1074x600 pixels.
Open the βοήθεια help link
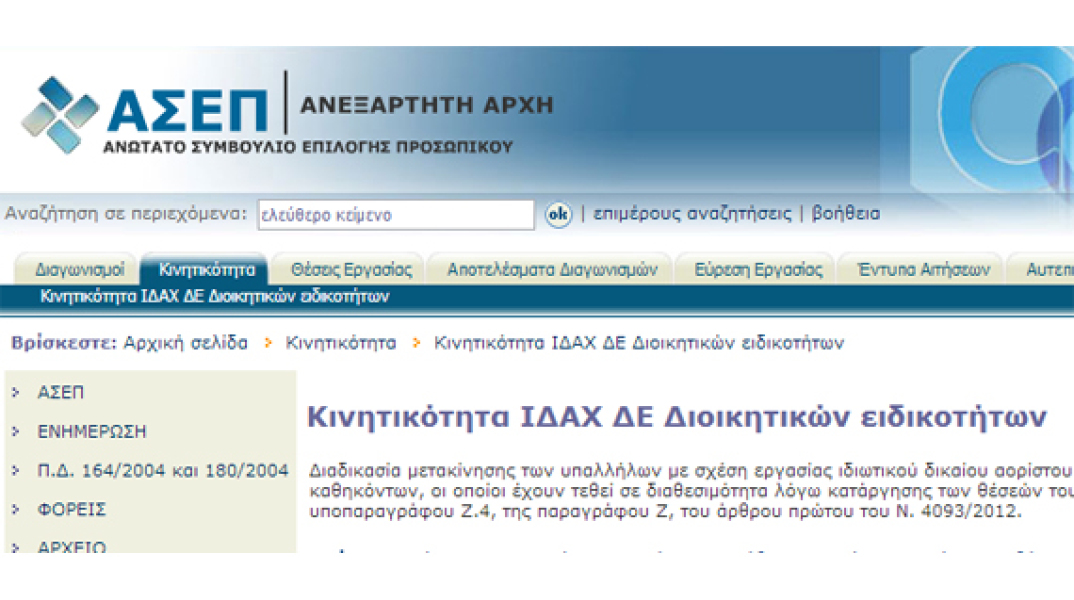[846, 214]
